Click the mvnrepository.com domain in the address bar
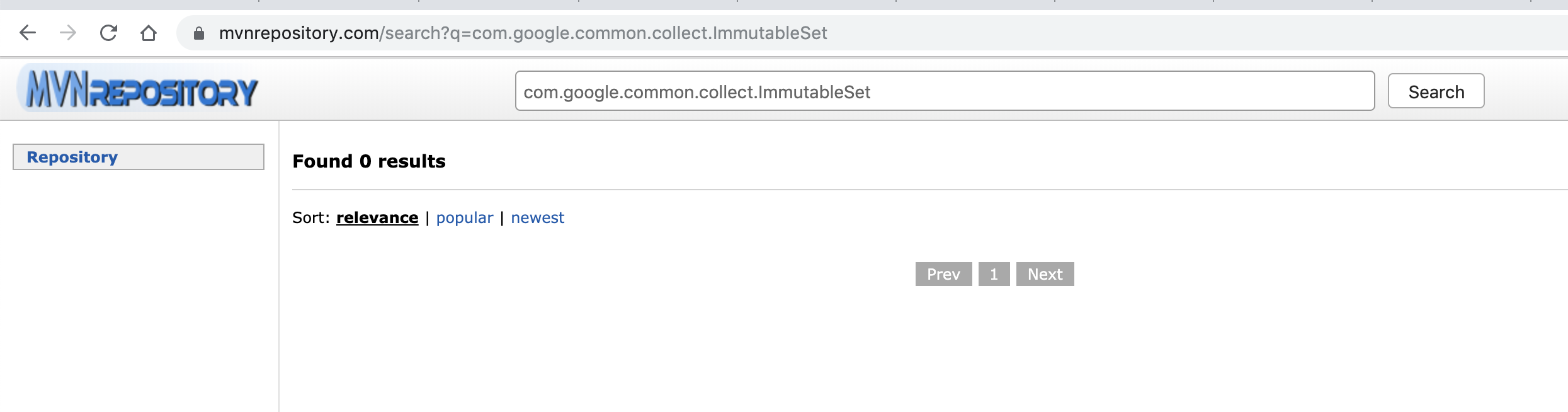 298,33
